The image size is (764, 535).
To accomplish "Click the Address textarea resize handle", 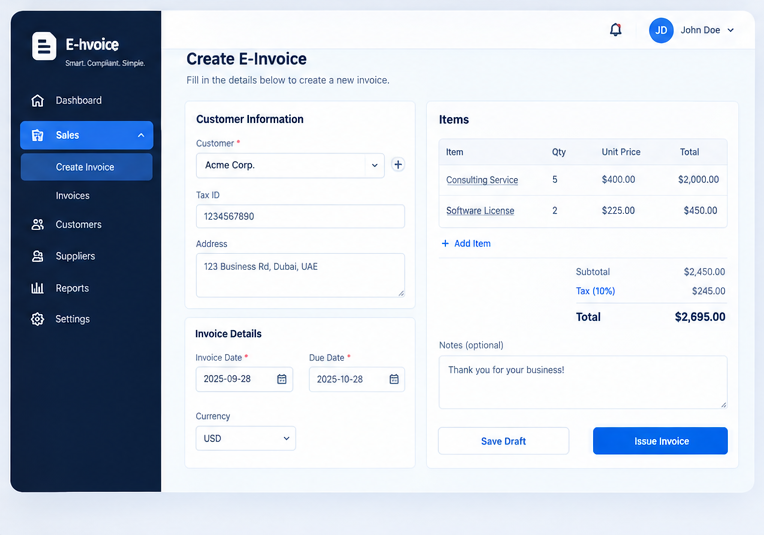I will 401,293.
